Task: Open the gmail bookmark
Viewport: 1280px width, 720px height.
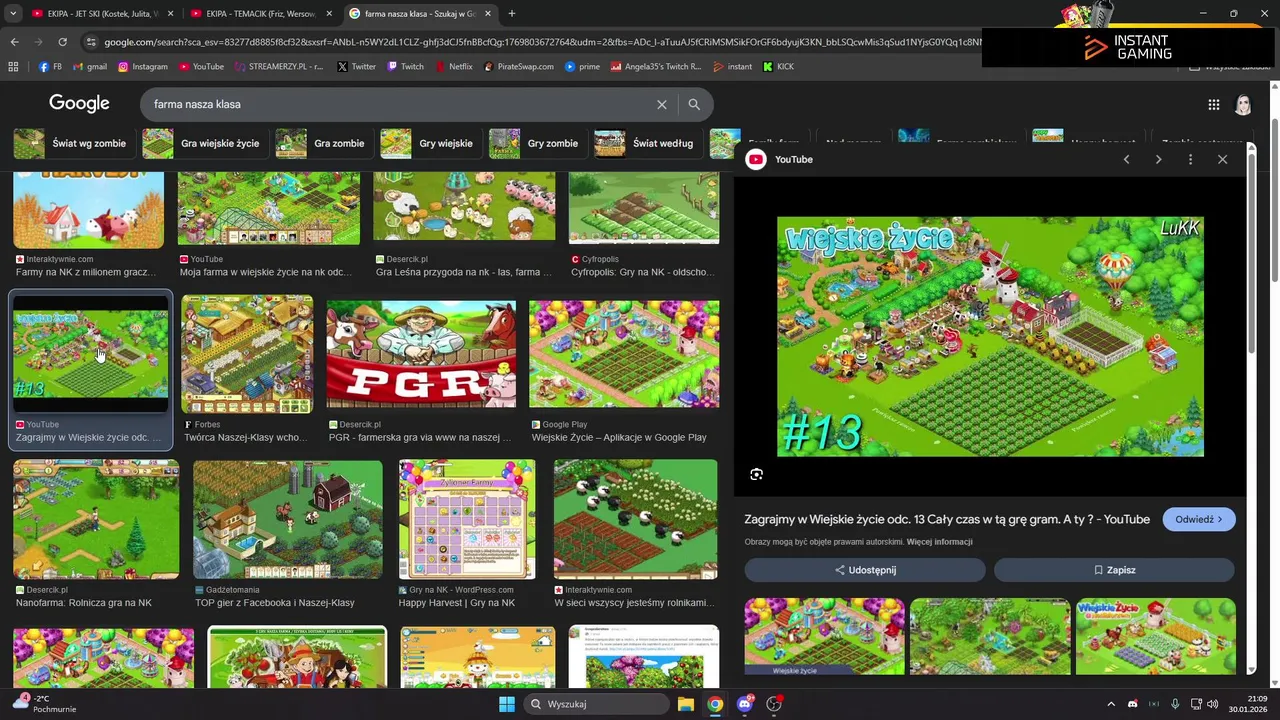Action: point(90,67)
